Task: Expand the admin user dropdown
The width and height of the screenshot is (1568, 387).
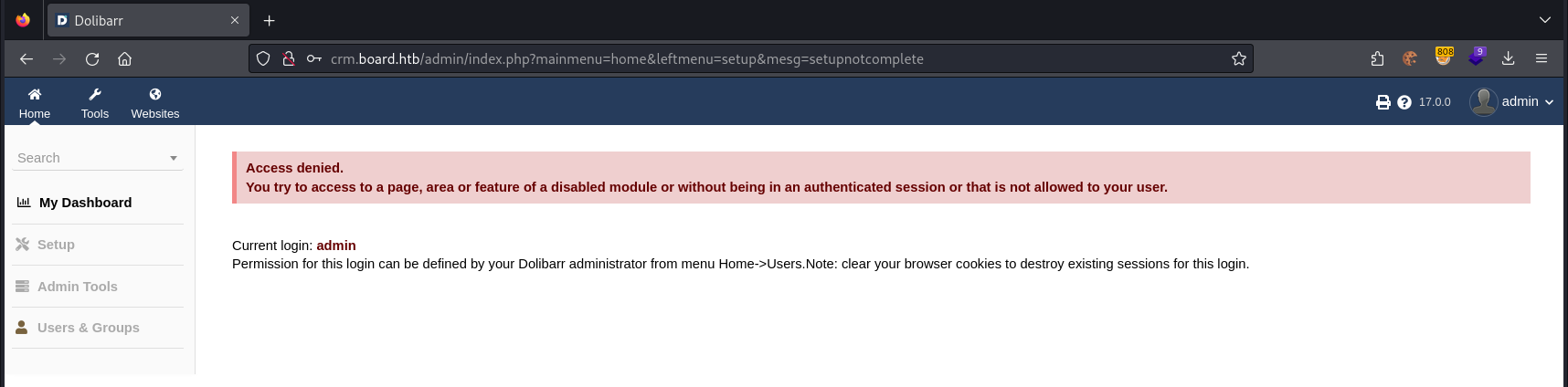Action: coord(1512,101)
